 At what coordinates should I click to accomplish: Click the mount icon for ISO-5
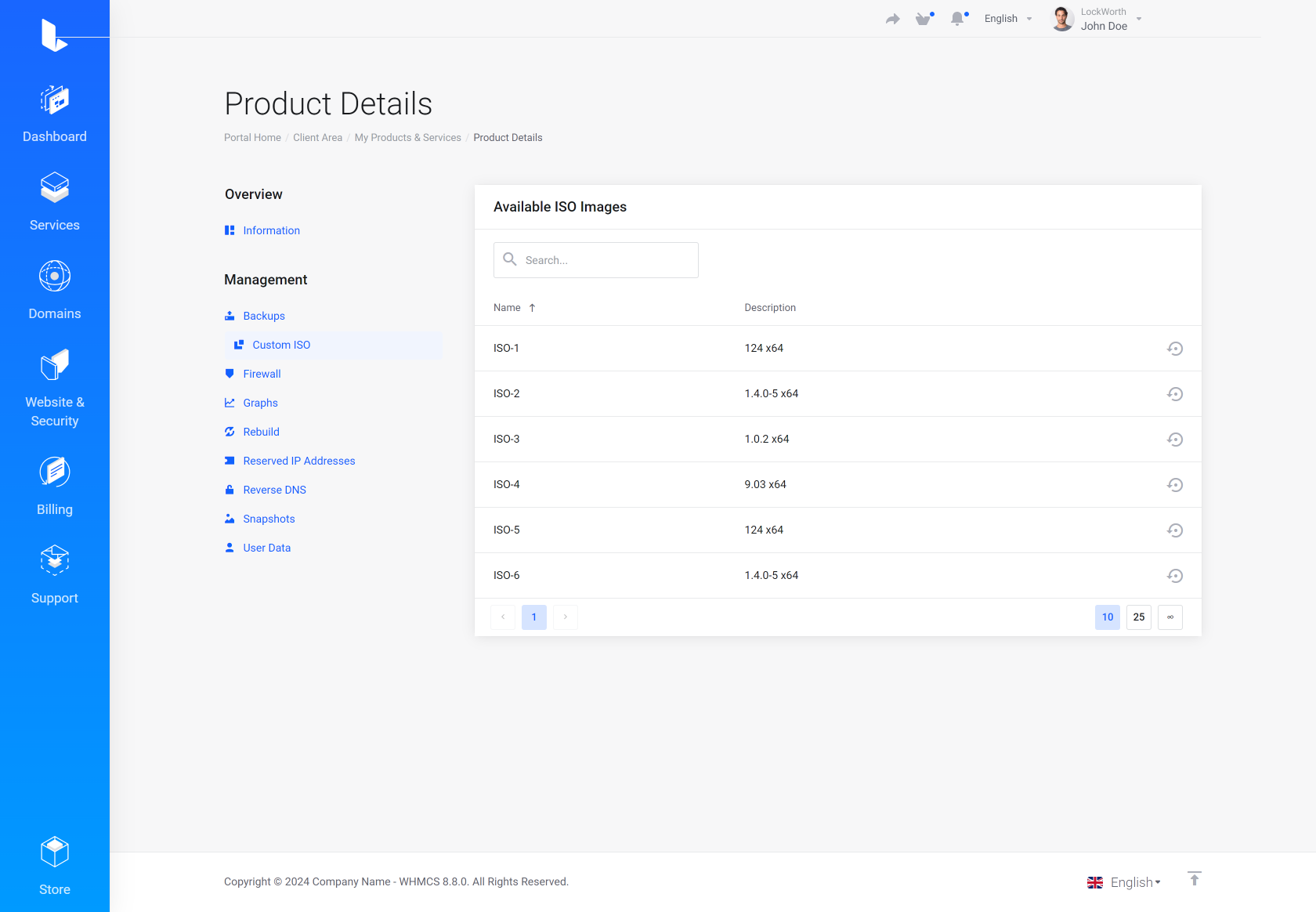coord(1175,530)
